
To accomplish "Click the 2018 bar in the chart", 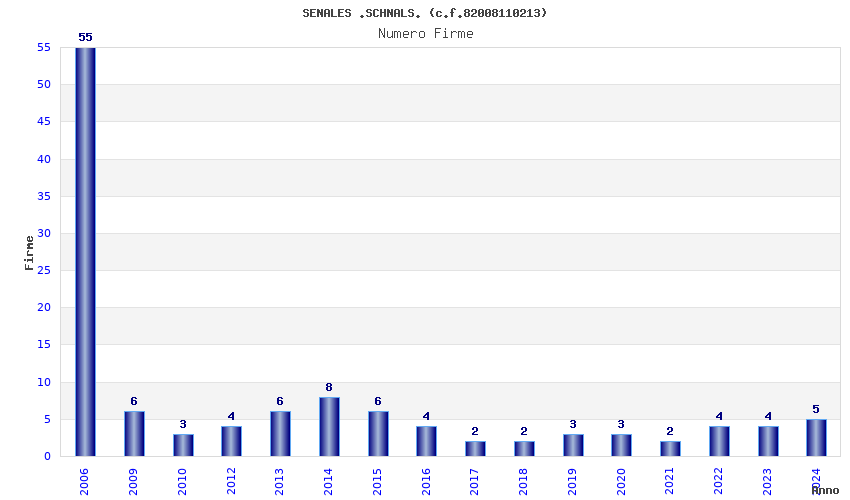I will [x=524, y=448].
